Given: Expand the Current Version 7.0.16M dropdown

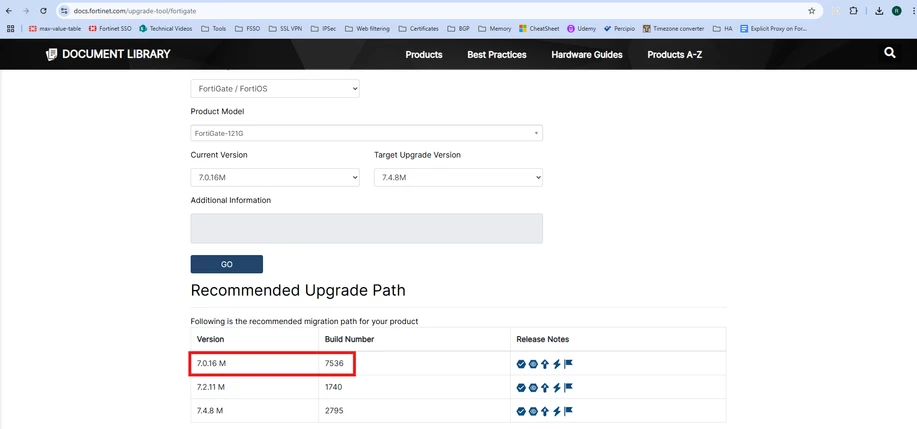Looking at the screenshot, I should coord(275,178).
